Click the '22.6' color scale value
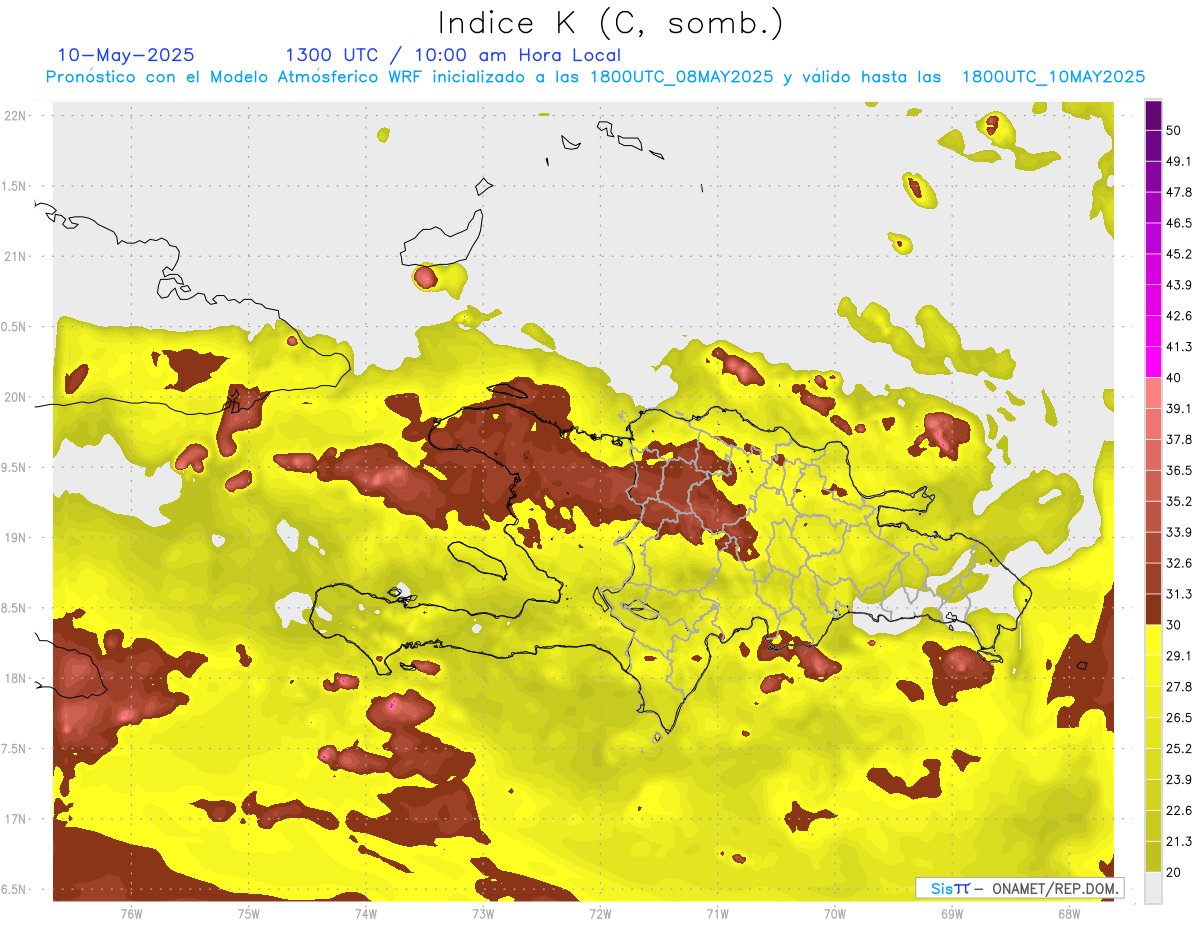Image resolution: width=1200 pixels, height=927 pixels. pos(1179,811)
